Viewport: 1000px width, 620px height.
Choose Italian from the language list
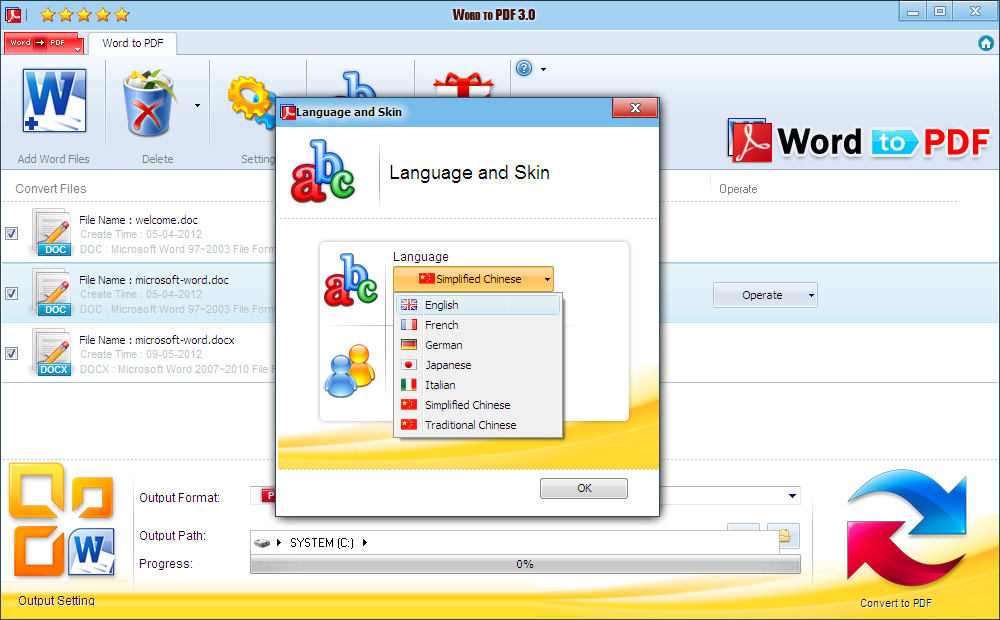478,385
